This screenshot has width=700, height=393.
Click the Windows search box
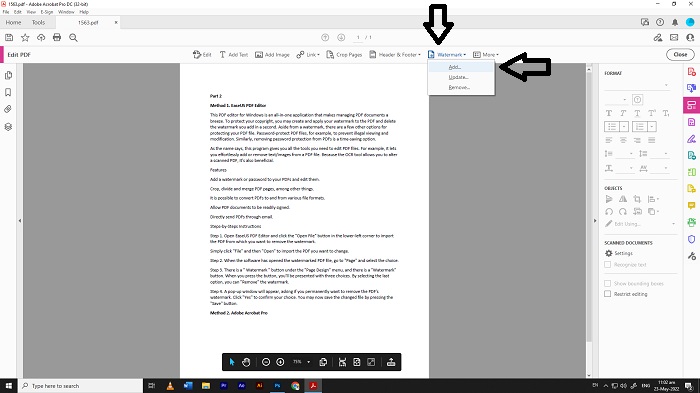click(x=80, y=386)
